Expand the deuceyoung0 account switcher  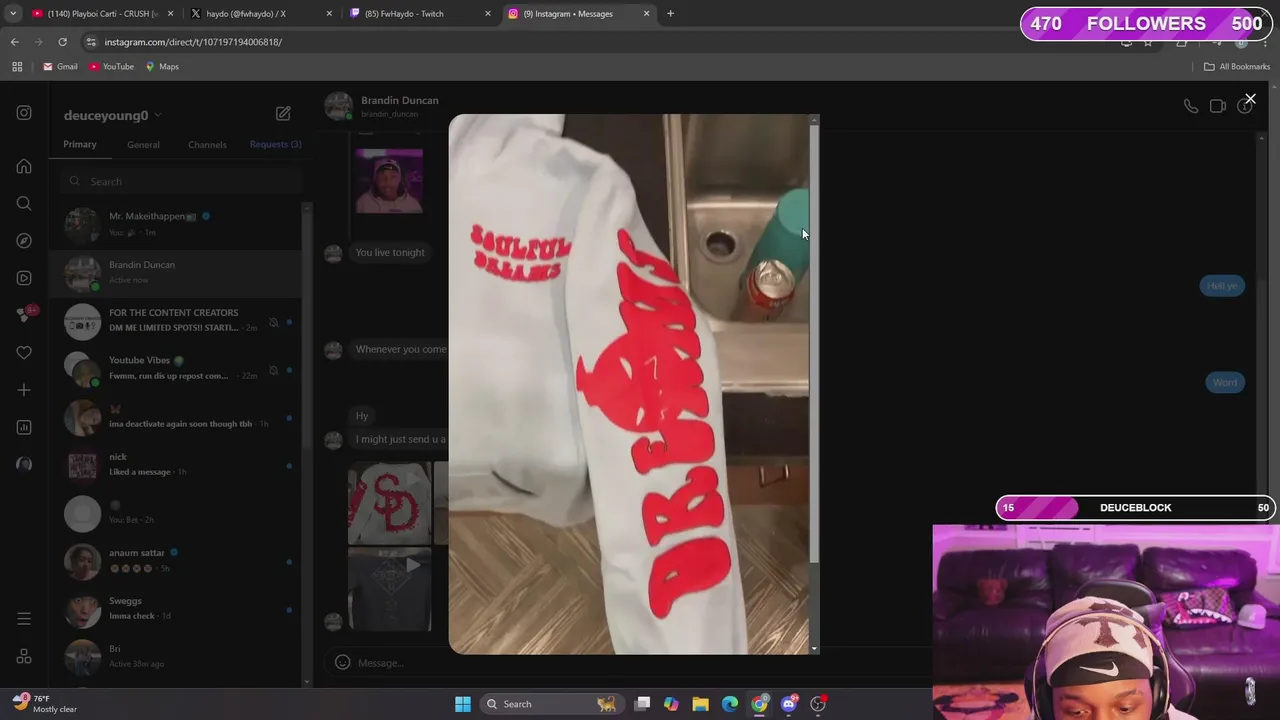[111, 115]
